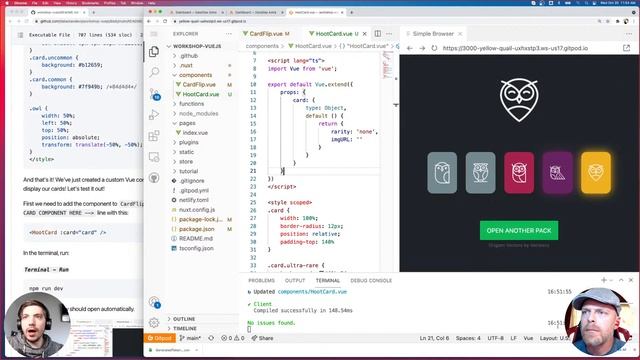
Task: Open the Manage gear icon
Action: point(154,323)
